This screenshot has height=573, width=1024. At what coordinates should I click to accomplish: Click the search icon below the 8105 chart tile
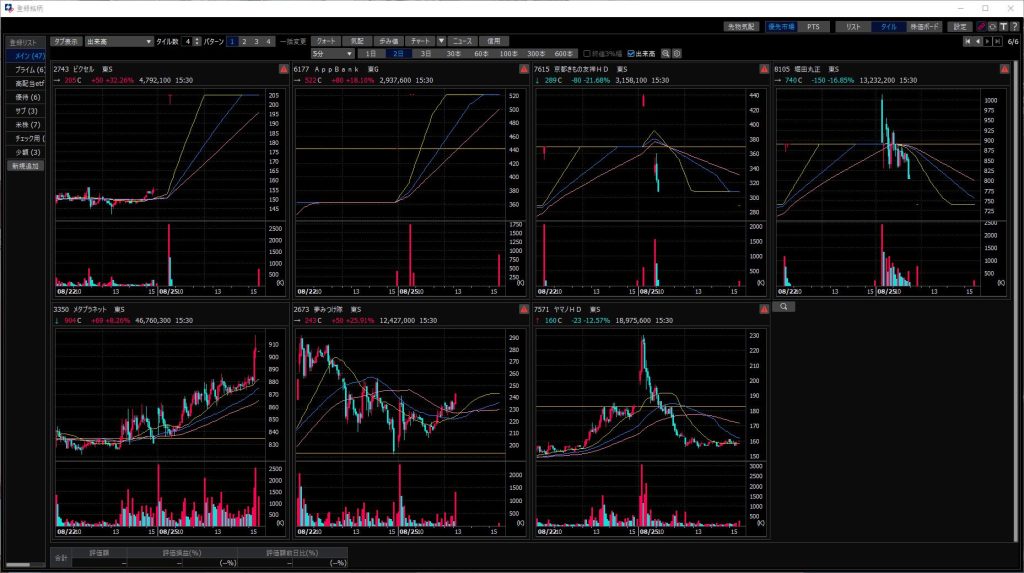tap(783, 307)
